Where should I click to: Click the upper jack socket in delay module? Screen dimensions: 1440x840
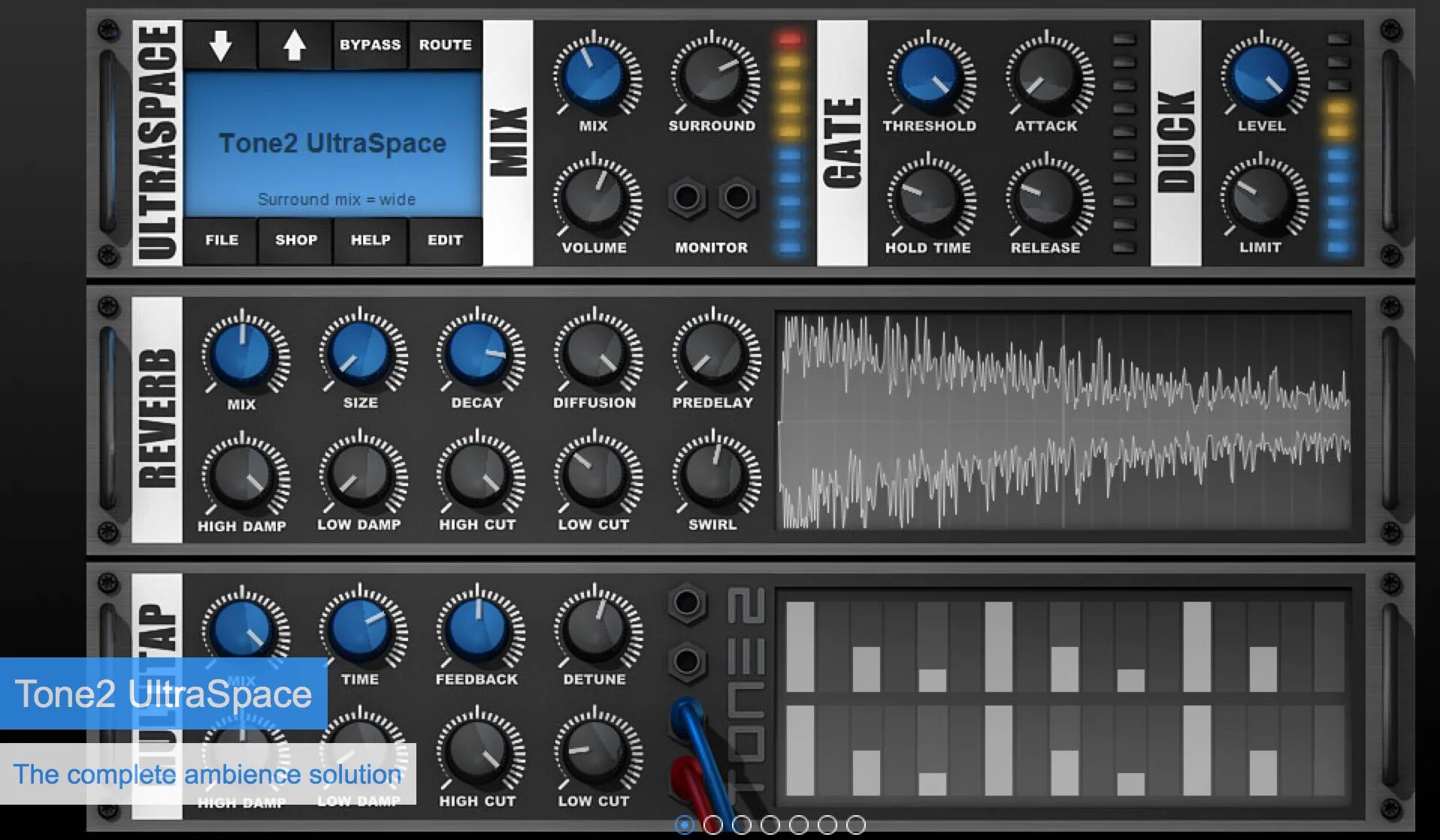(x=687, y=603)
